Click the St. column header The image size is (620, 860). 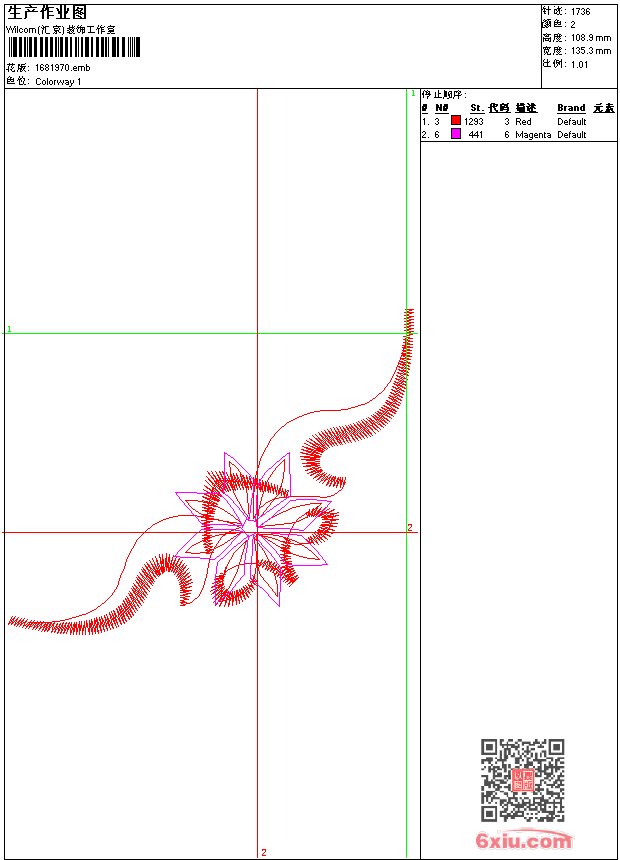tap(477, 108)
